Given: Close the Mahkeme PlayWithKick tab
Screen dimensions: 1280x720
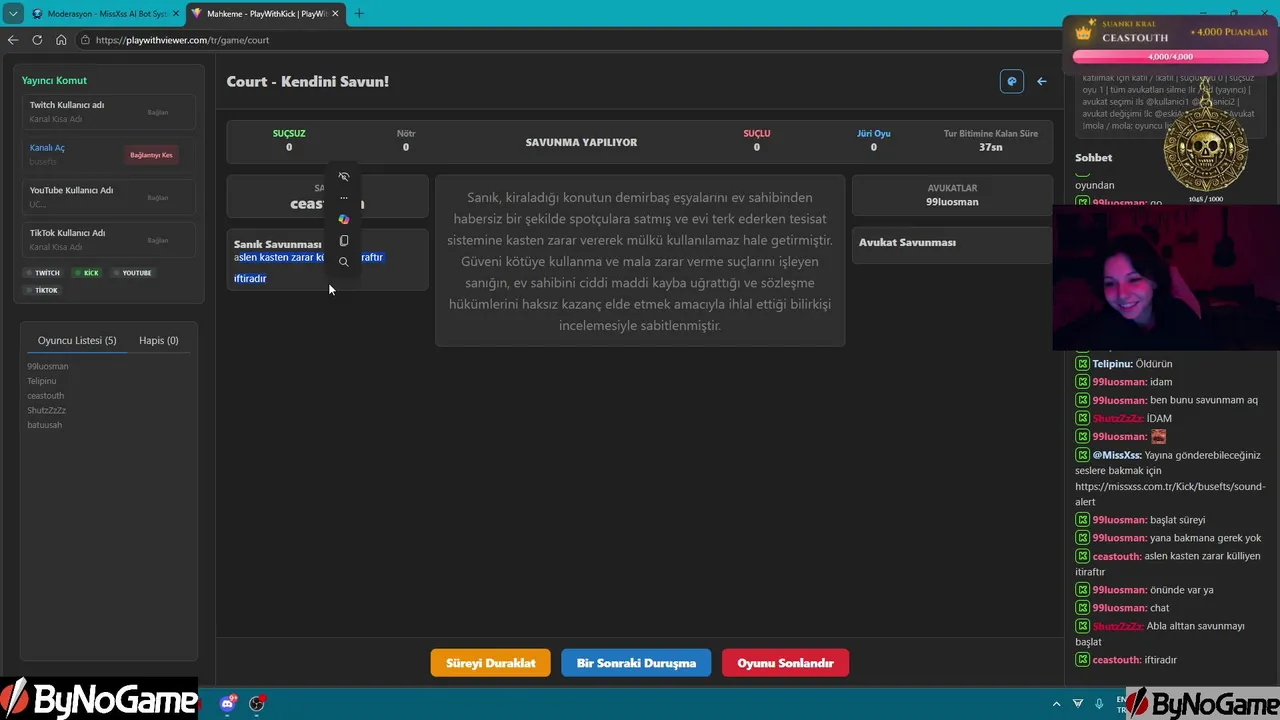Looking at the screenshot, I should [335, 14].
